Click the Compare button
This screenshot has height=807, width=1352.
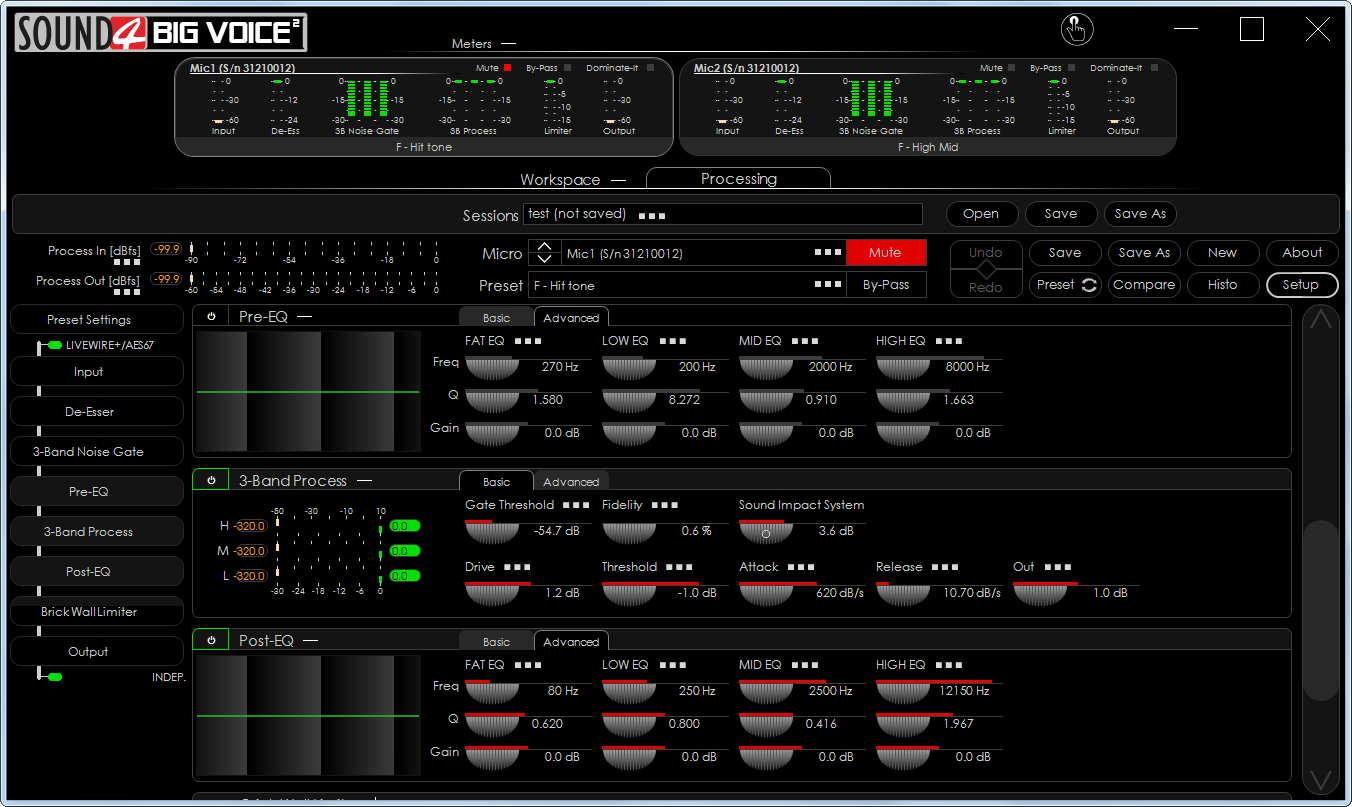1143,285
